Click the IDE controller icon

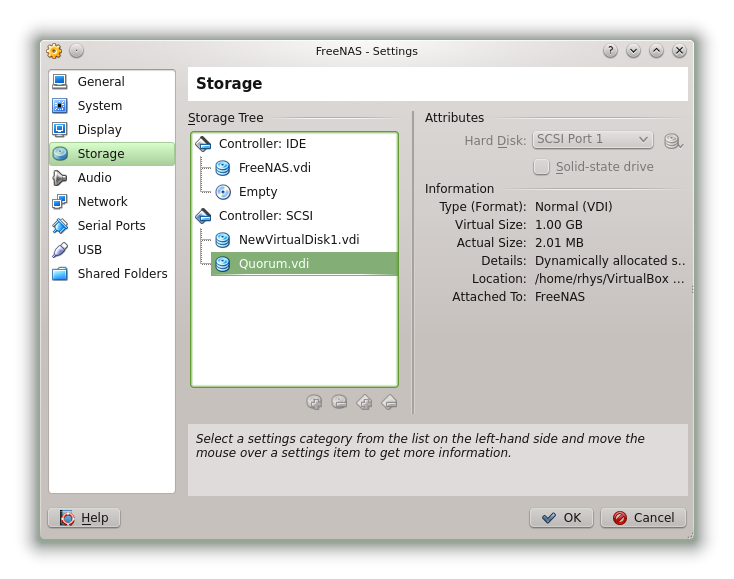pos(203,144)
